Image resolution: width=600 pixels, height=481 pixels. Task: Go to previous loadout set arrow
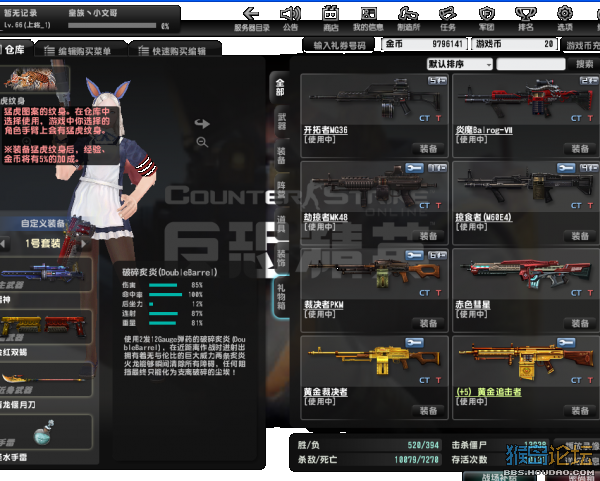(x=3, y=243)
